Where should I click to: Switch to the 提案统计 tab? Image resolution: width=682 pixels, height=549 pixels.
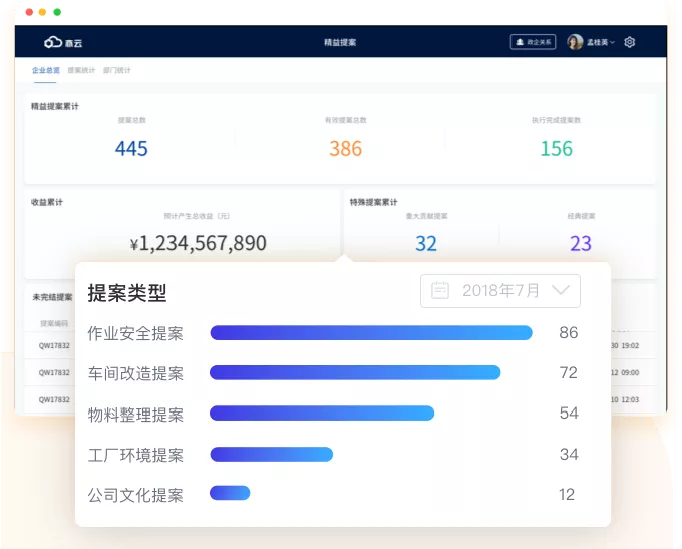coord(81,70)
